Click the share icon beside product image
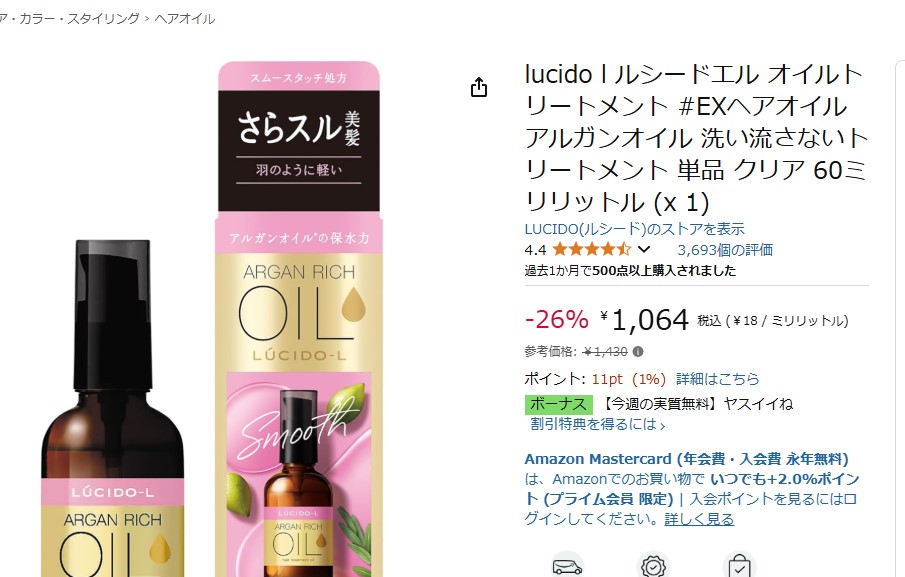 tap(478, 87)
